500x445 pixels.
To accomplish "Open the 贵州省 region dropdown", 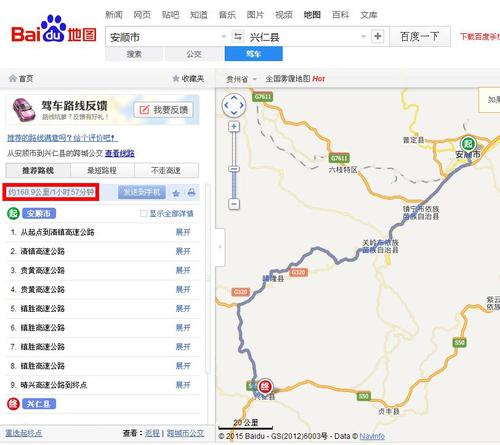I will (x=241, y=79).
